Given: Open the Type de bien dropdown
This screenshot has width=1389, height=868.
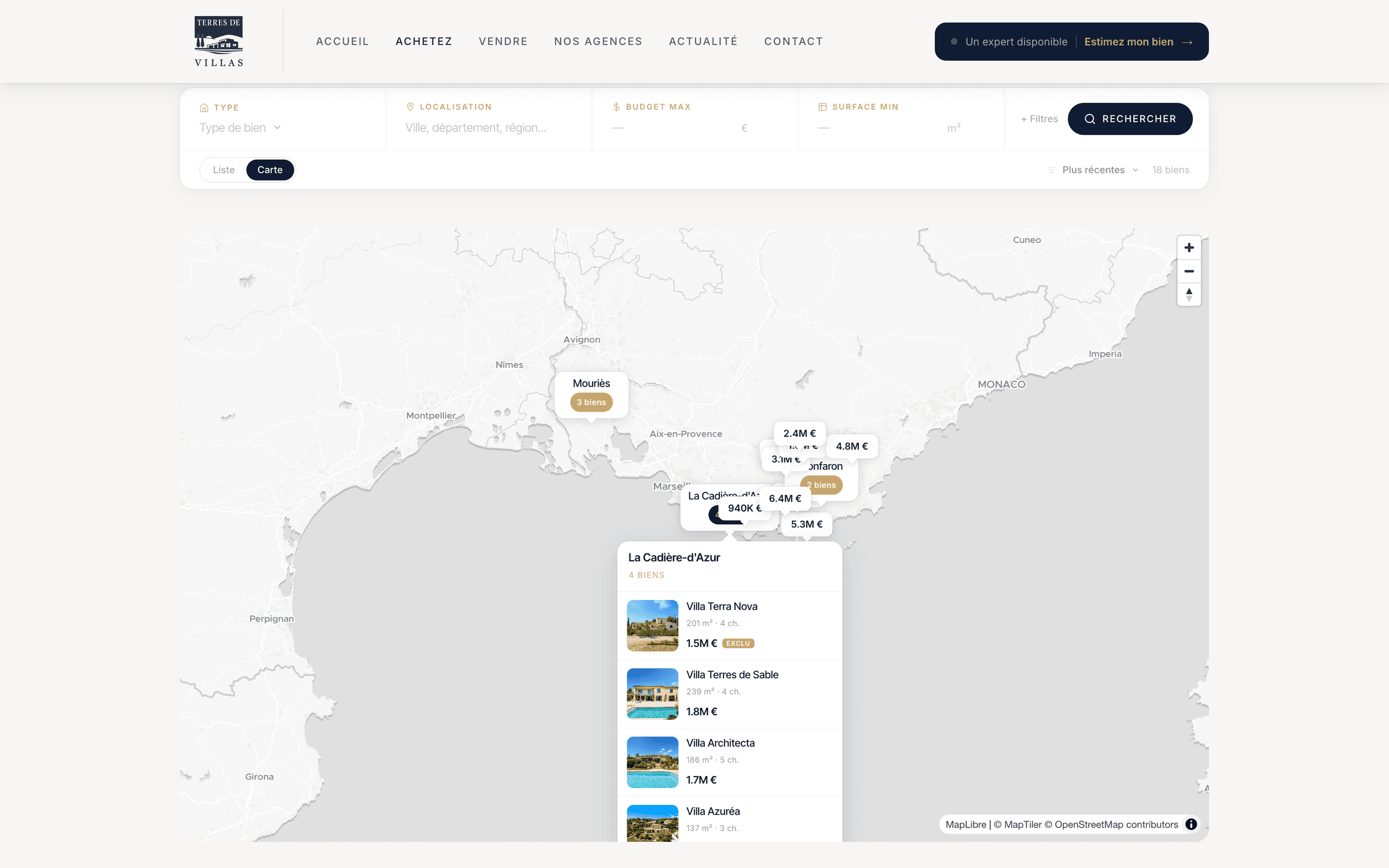Looking at the screenshot, I should 240,128.
